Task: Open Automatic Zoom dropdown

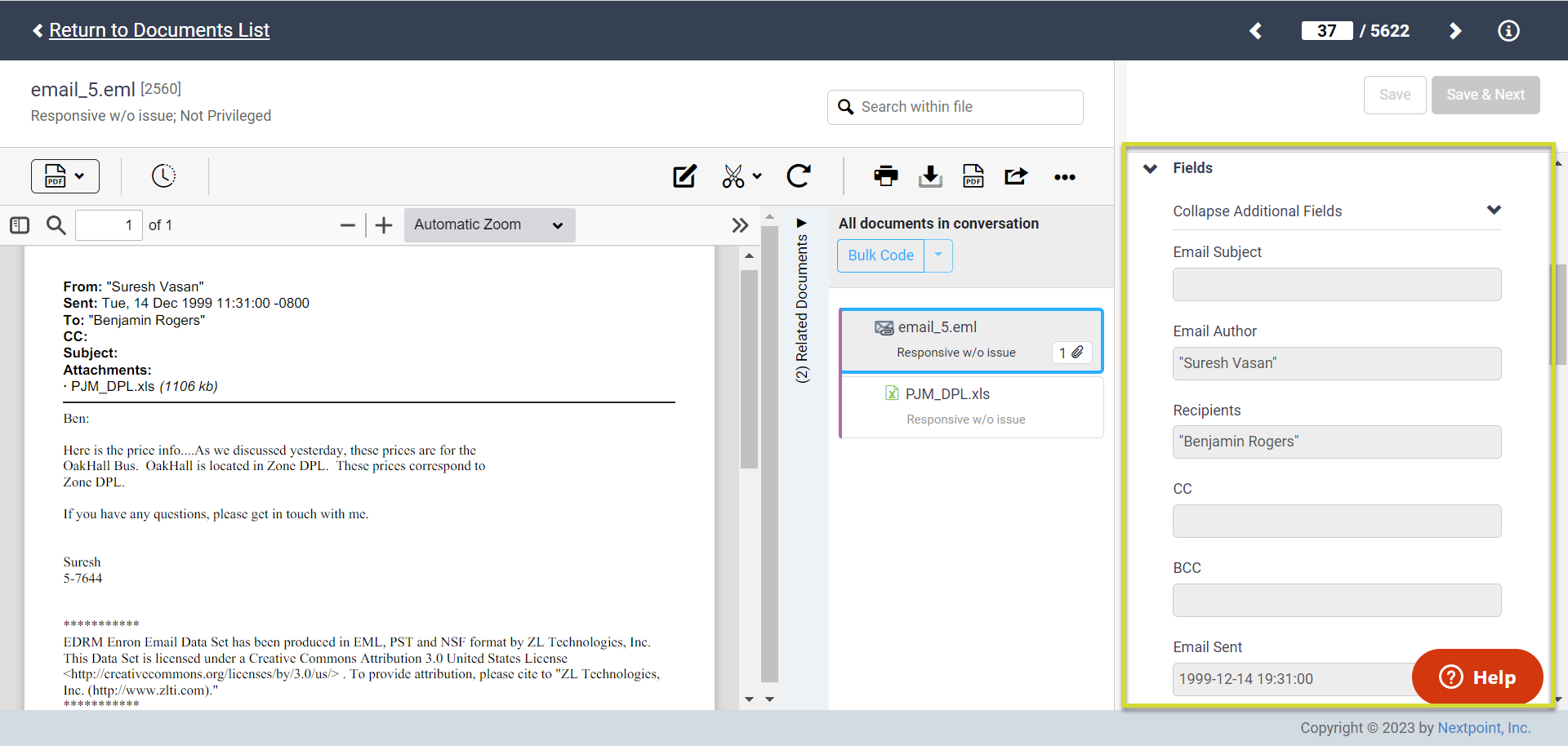Action: click(489, 225)
